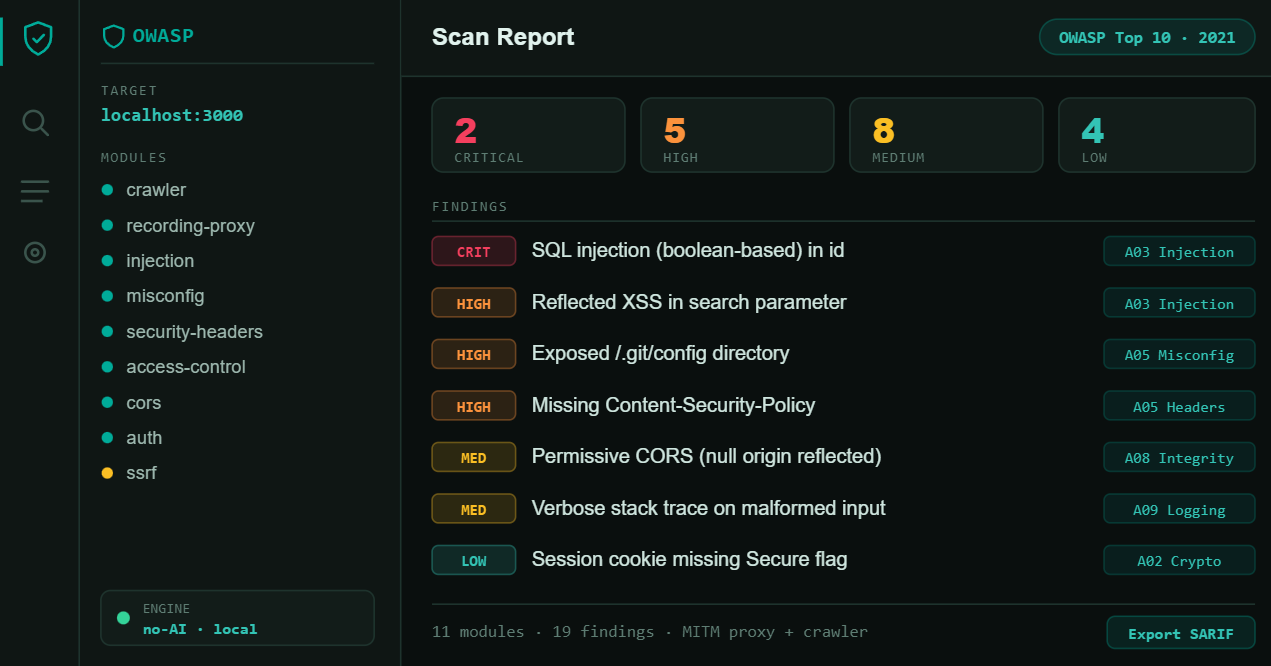Image resolution: width=1271 pixels, height=666 pixels.
Task: Click HIGH badge on Missing Content-Security-Policy row
Action: (474, 406)
